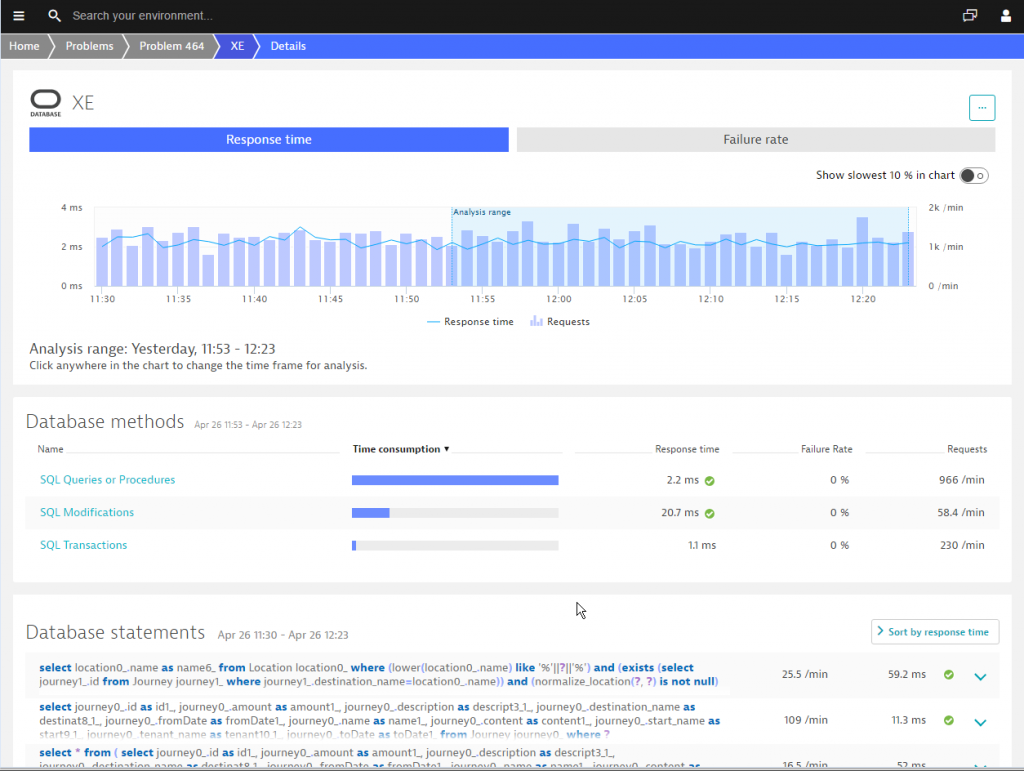Go to Problems breadcrumb
This screenshot has height=771, width=1024.
click(x=89, y=46)
